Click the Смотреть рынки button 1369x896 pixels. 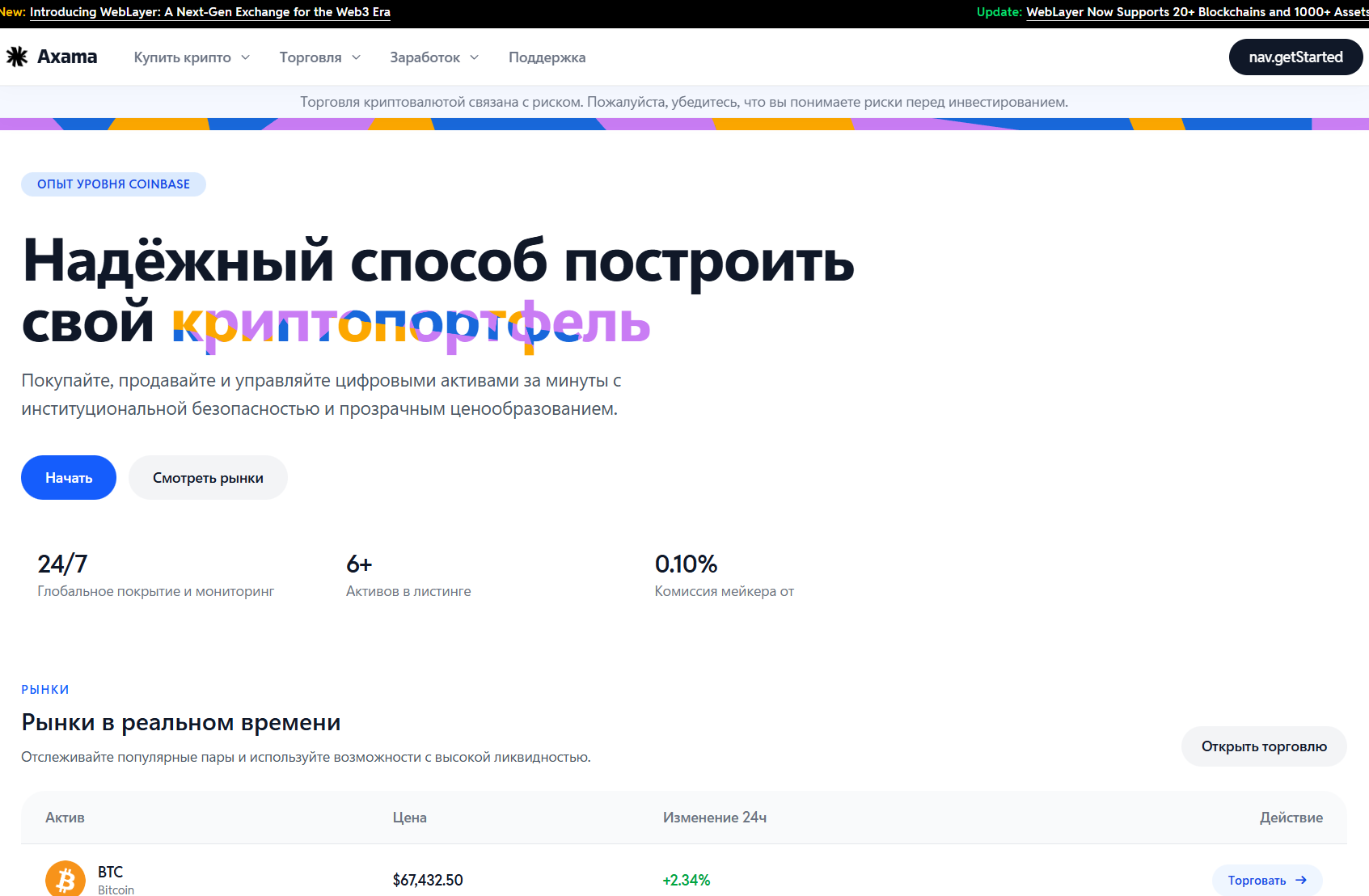(x=208, y=477)
